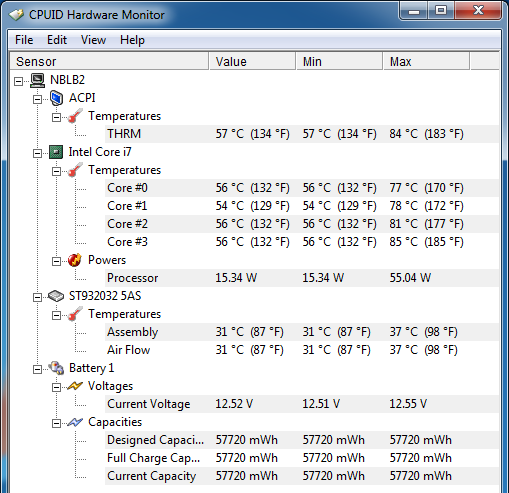
Task: Click the ACPI monitor icon
Action: pyautogui.click(x=56, y=98)
